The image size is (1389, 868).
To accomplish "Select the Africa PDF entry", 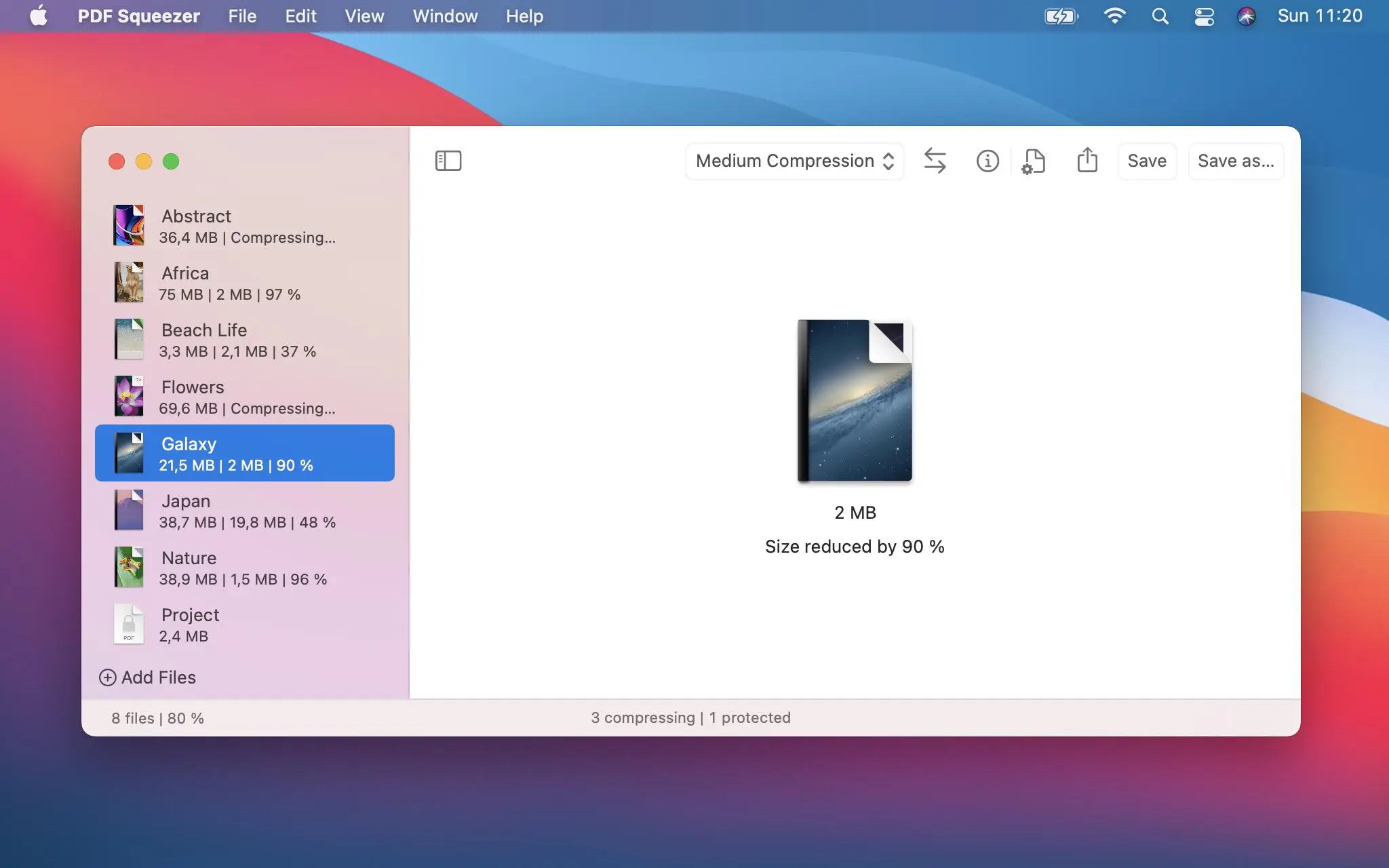I will tap(244, 283).
